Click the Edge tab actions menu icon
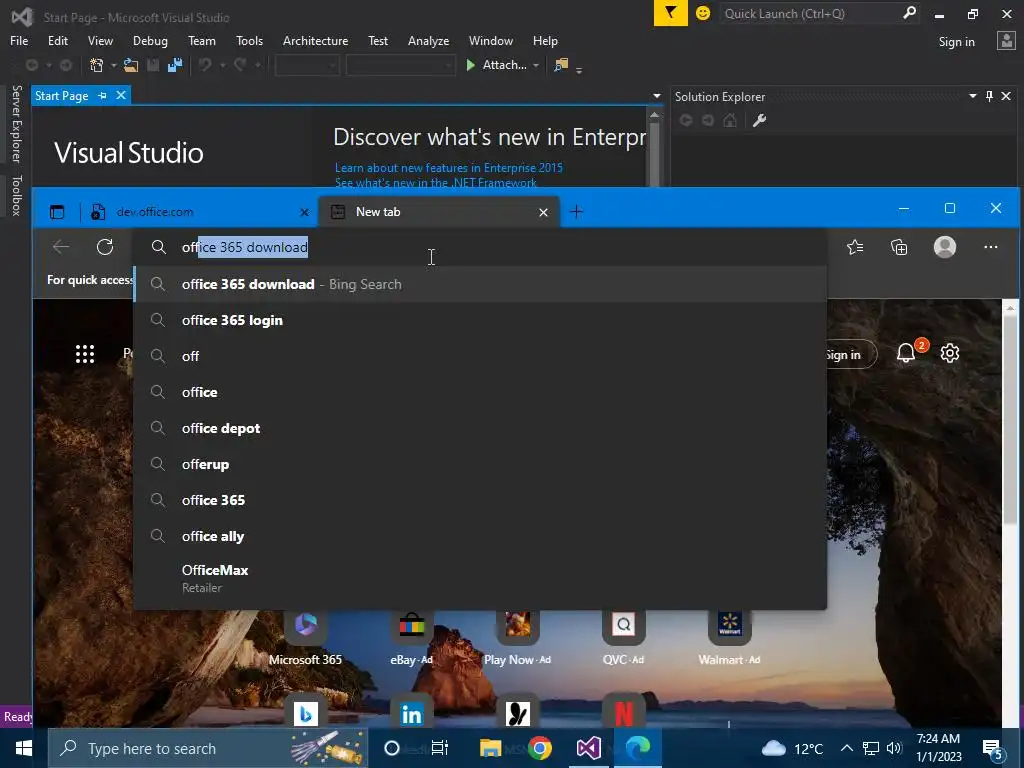The image size is (1024, 768). (57, 212)
